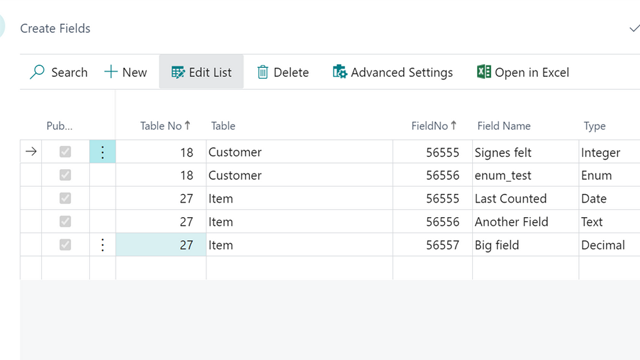Click the Delete trash can icon
The height and width of the screenshot is (360, 640).
click(x=262, y=72)
